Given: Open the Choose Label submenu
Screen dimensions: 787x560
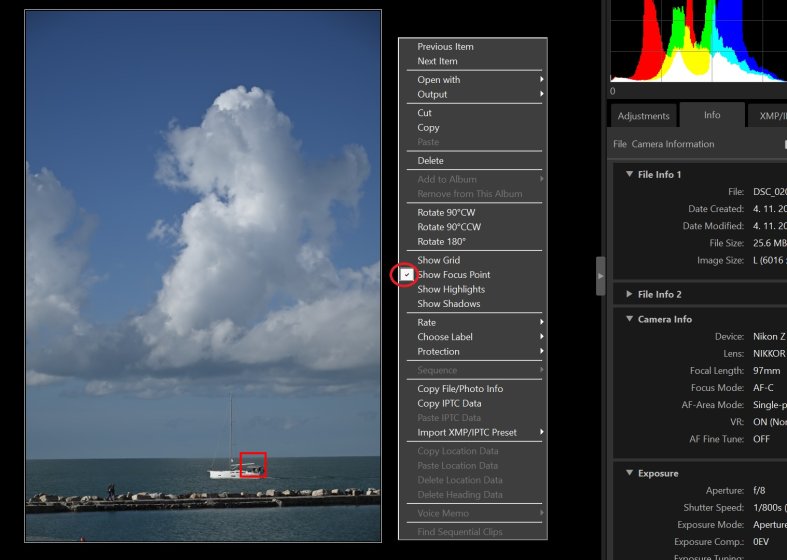Looking at the screenshot, I should pos(473,337).
